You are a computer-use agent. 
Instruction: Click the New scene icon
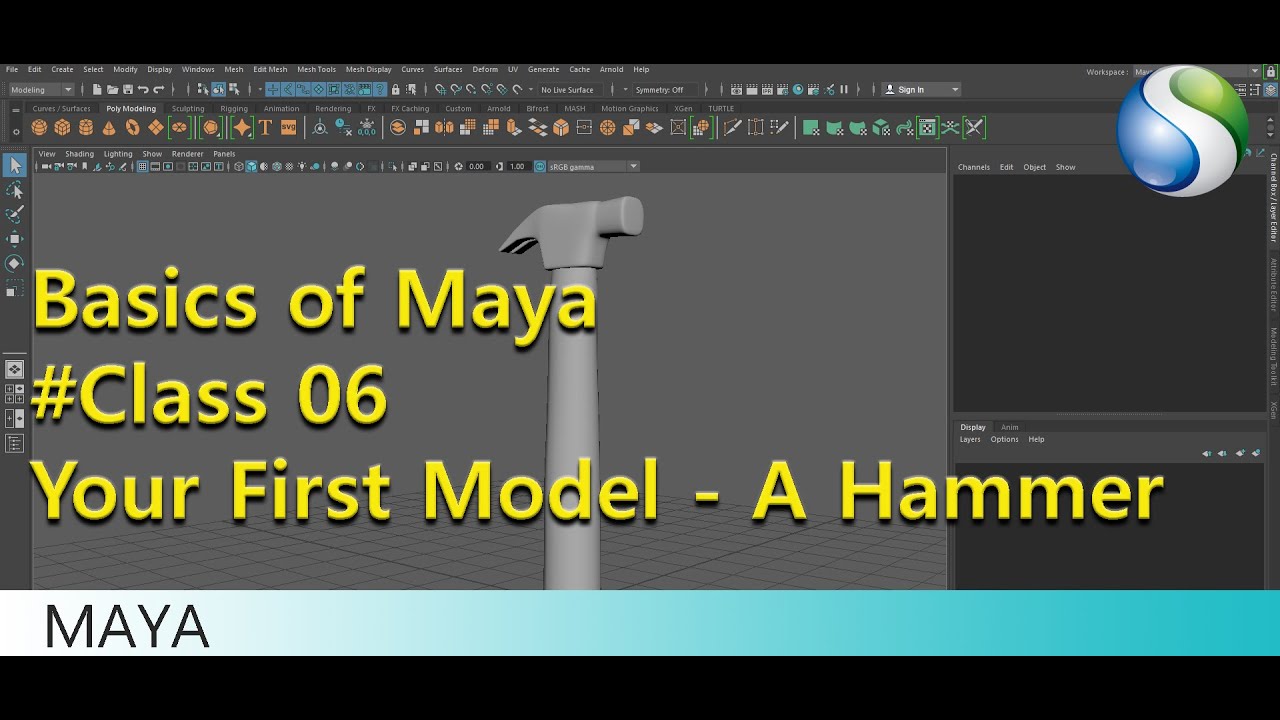tap(98, 89)
